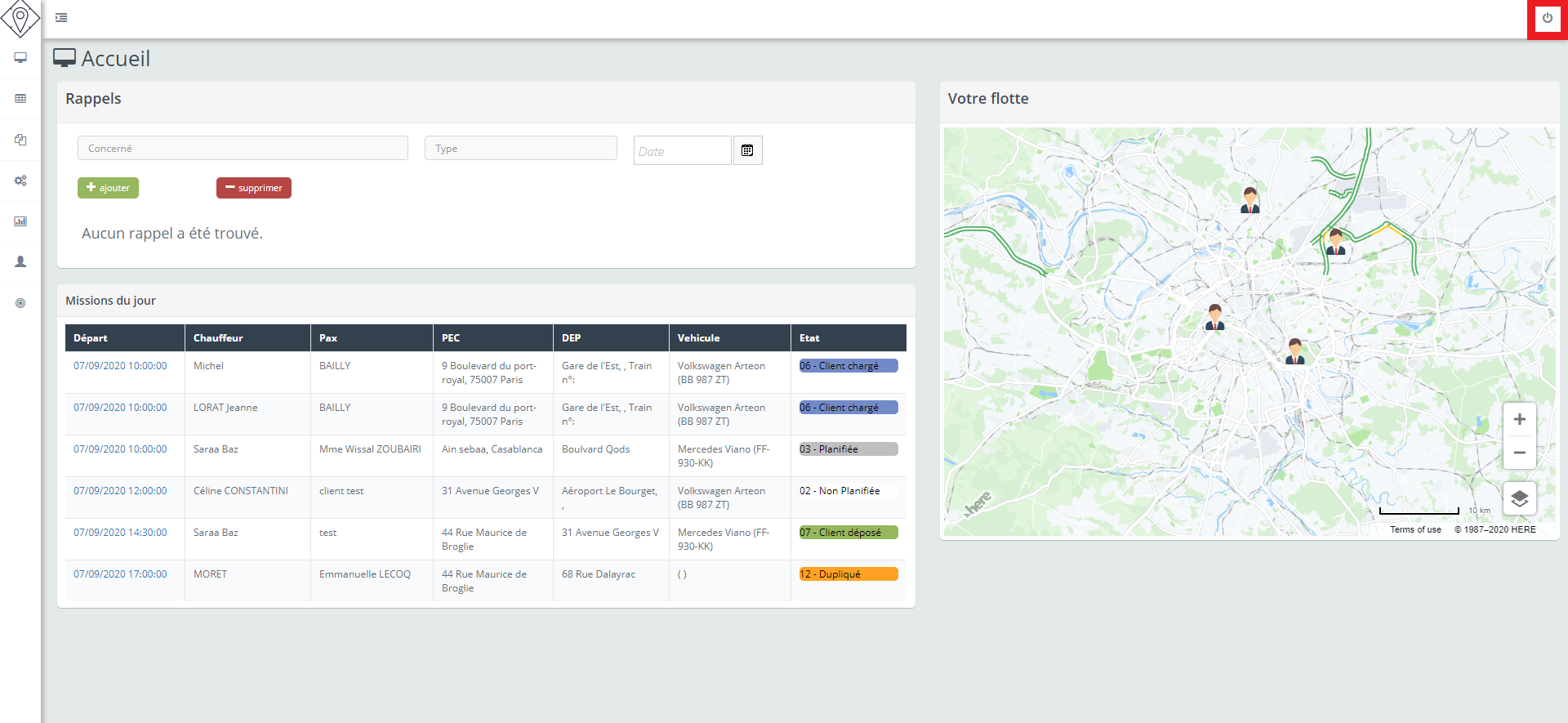
Task: Open the calendar date picker
Action: click(x=747, y=150)
